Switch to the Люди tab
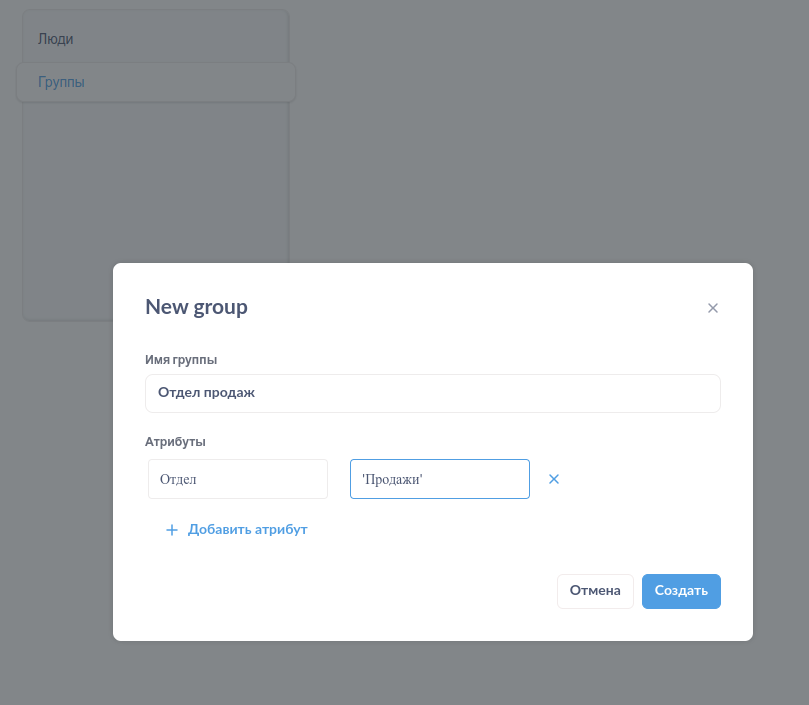This screenshot has height=705, width=809. [x=56, y=39]
